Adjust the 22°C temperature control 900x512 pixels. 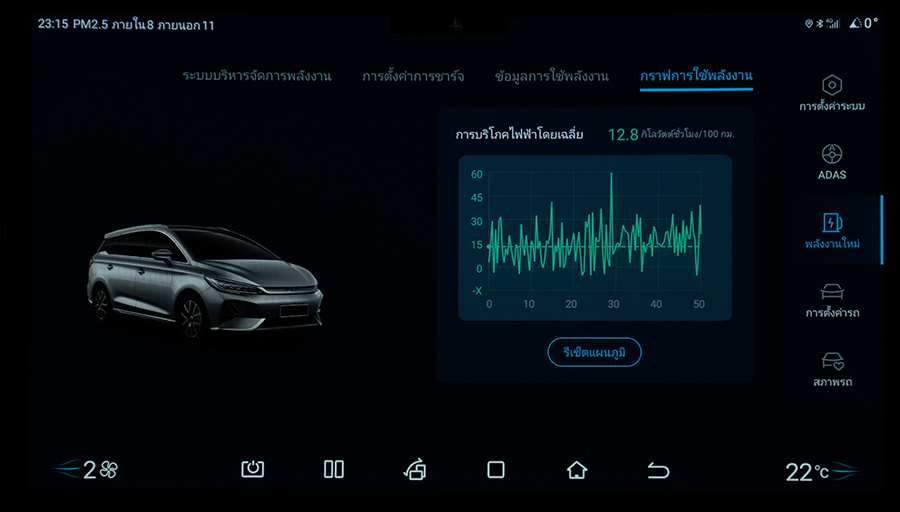click(806, 472)
